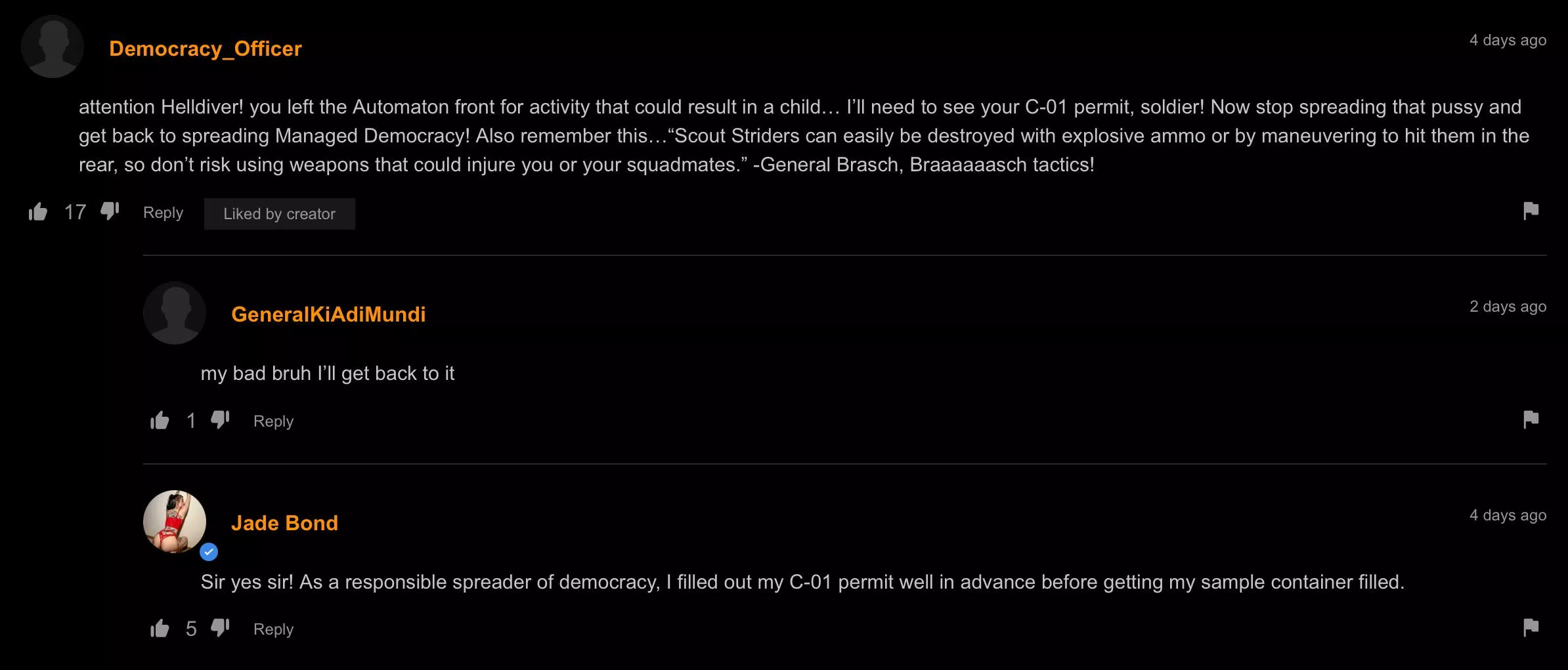Screen dimensions: 1568x670
Task: Thumbs down GeneralKiAdiMundi's reply
Action: point(220,420)
